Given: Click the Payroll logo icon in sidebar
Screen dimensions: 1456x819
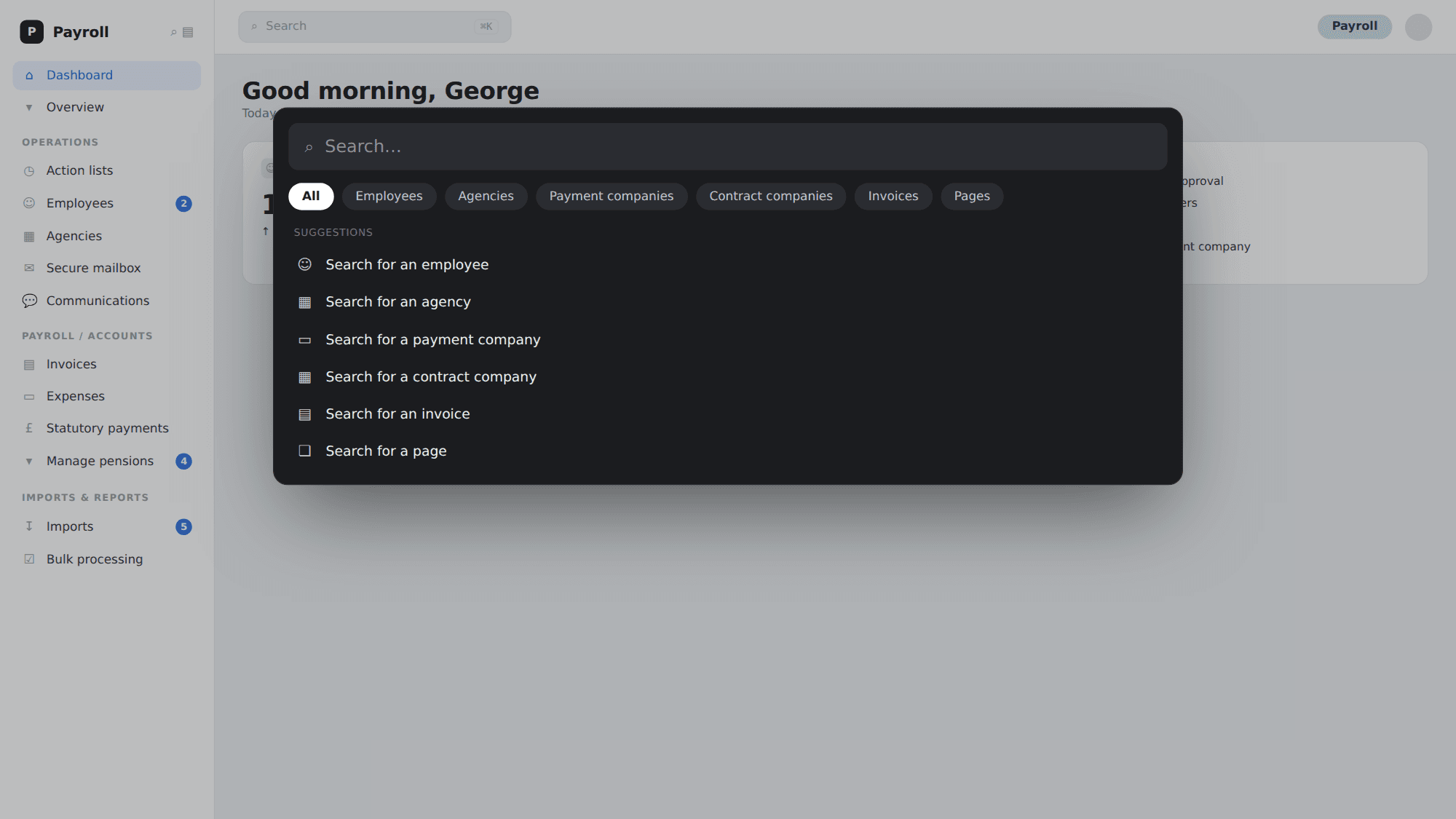Looking at the screenshot, I should click(x=31, y=32).
